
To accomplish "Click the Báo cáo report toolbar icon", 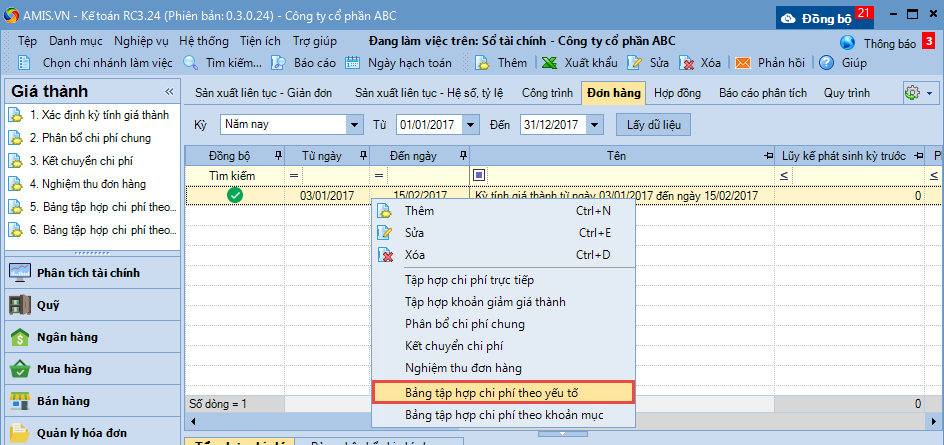I will coord(281,62).
